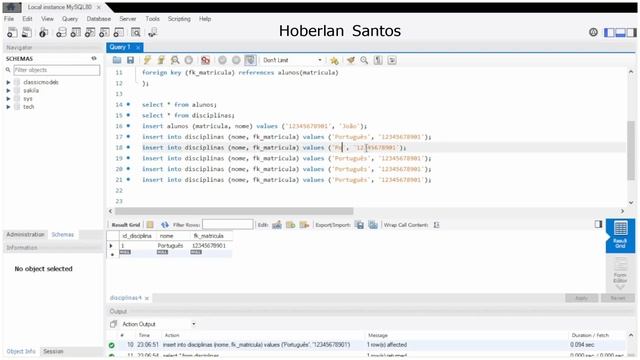This screenshot has height=360, width=640.
Task: Create a new SQL tab from main toolbar
Action: [x=12, y=33]
